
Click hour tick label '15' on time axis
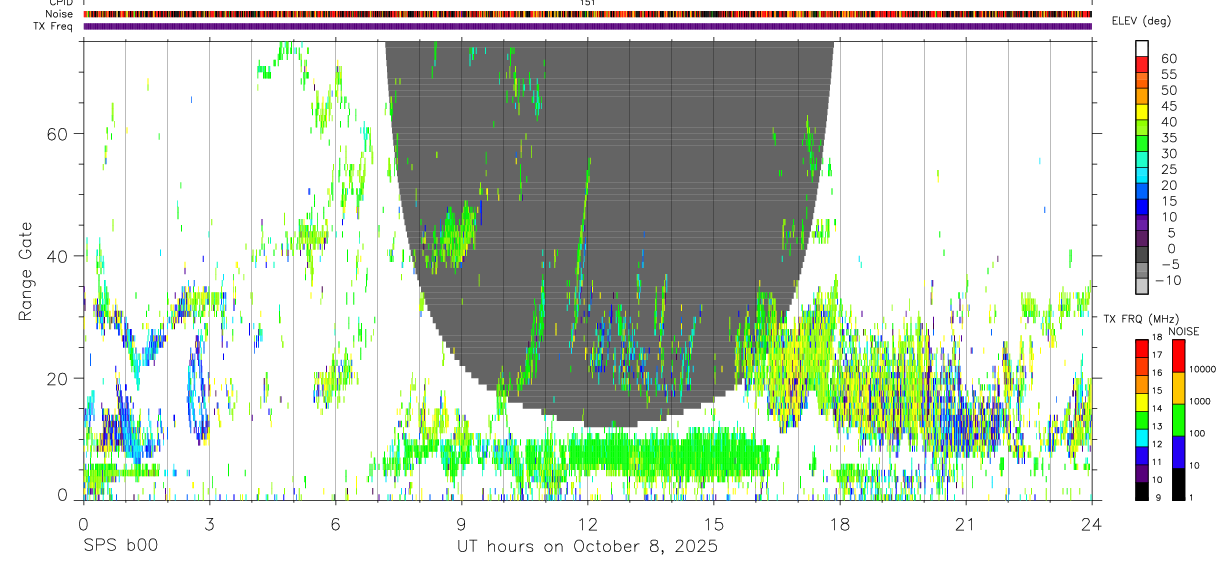pyautogui.click(x=714, y=523)
